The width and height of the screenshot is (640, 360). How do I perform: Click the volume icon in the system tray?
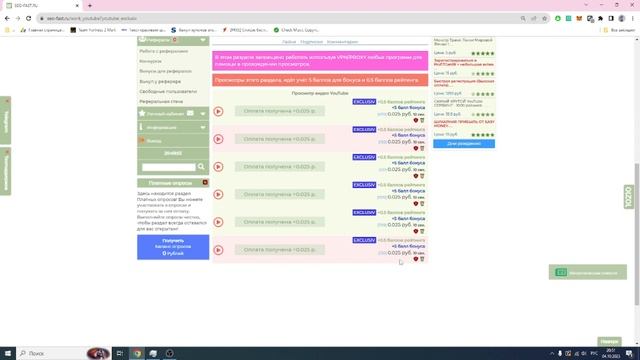(x=584, y=353)
